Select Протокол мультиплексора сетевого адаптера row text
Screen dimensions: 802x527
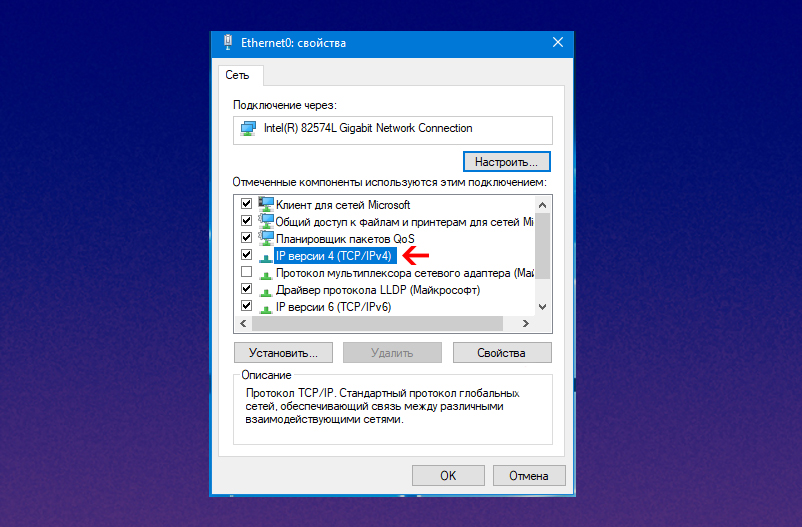tap(405, 273)
